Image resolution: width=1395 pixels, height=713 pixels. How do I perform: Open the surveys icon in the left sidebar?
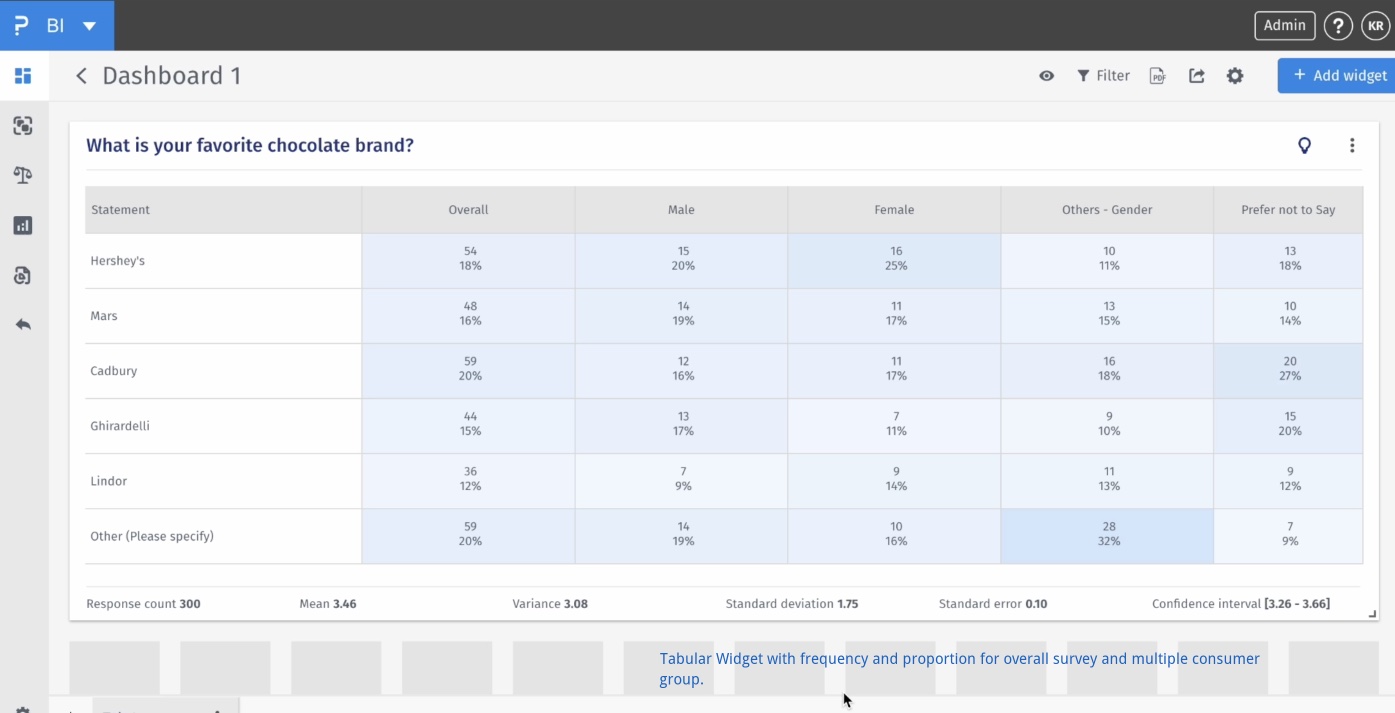22,126
